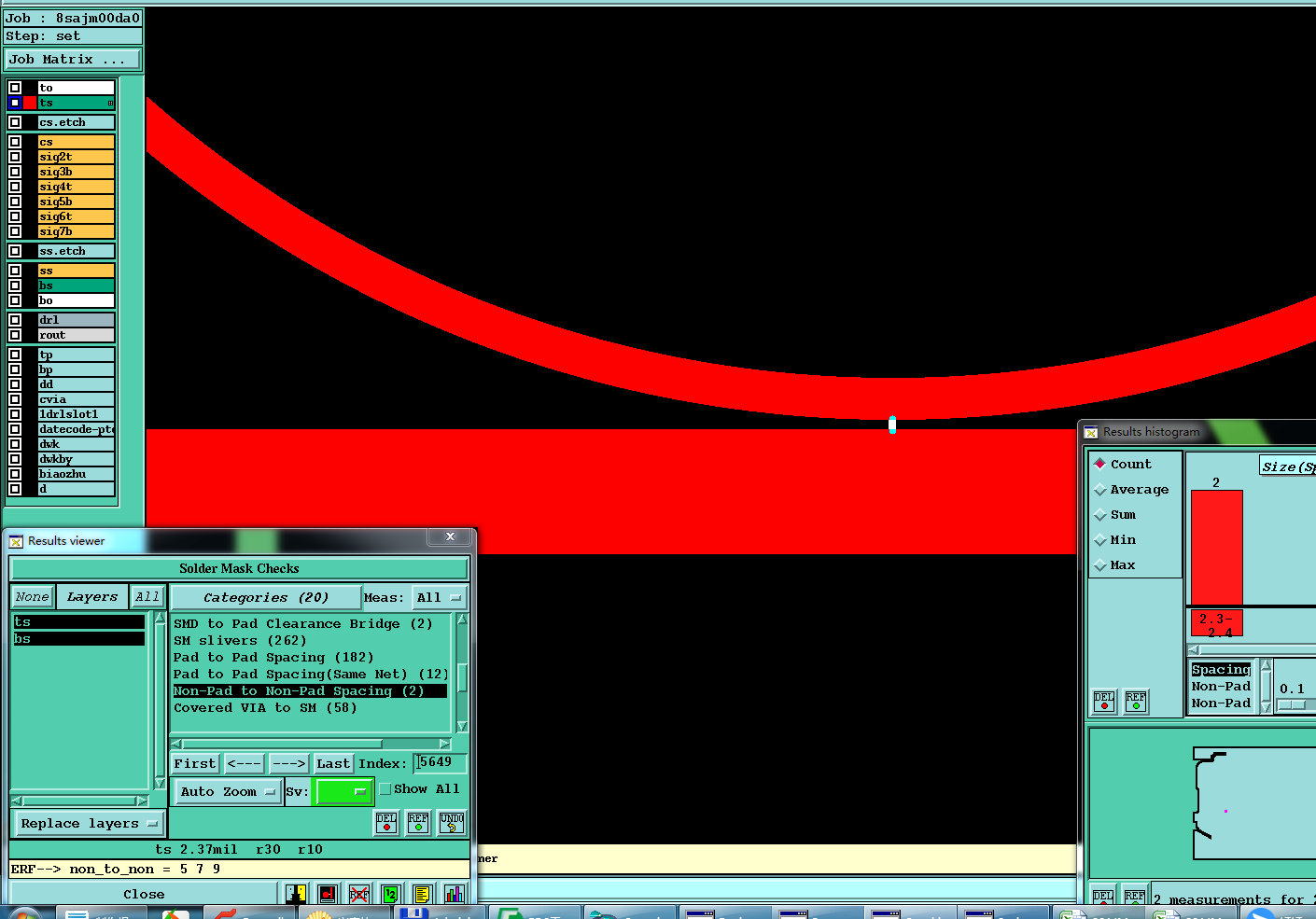Click the Size histogram header button

1287,466
